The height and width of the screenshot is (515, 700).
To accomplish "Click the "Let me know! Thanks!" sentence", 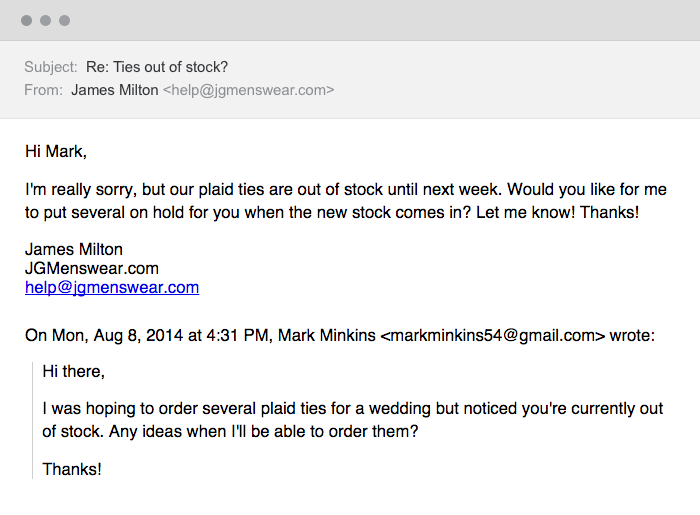I will [557, 212].
